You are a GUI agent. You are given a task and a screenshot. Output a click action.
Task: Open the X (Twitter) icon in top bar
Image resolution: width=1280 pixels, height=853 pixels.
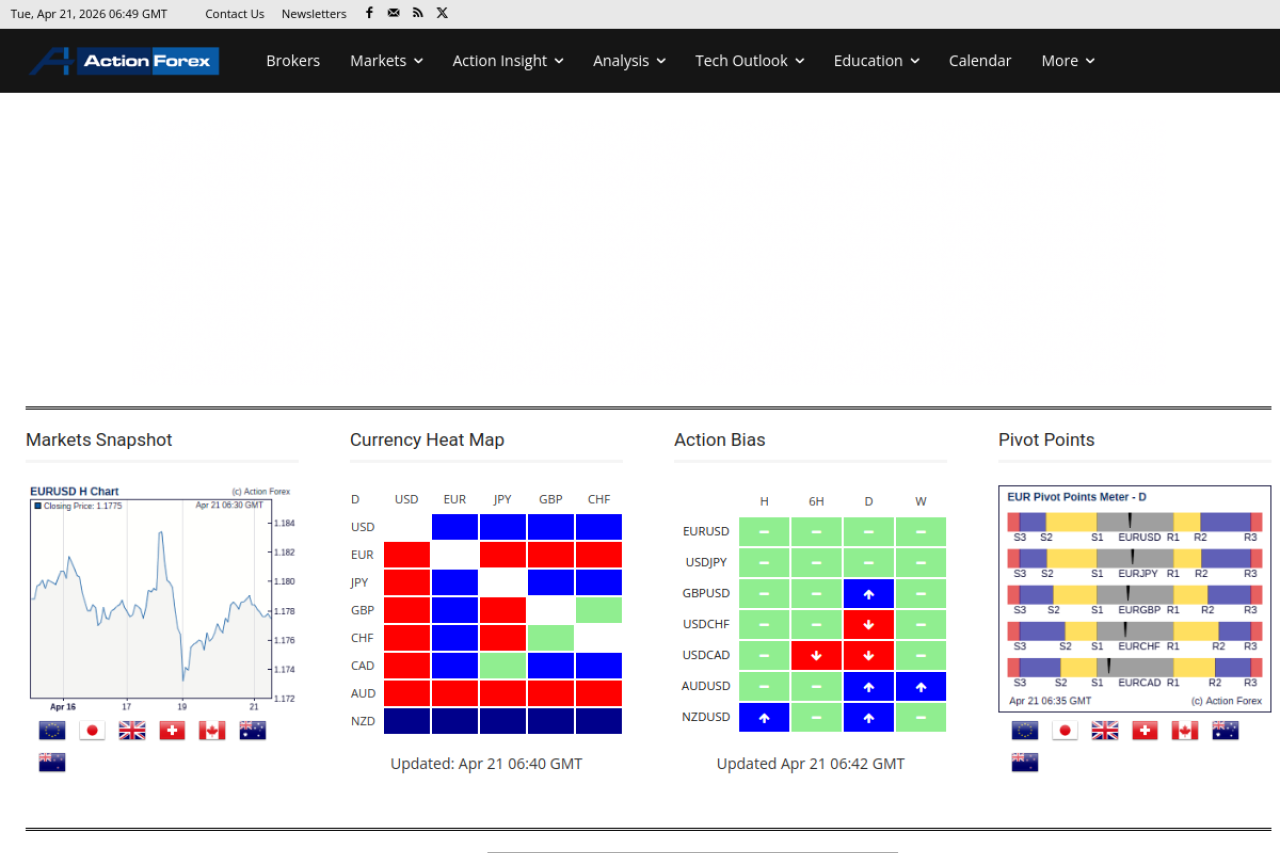[442, 13]
